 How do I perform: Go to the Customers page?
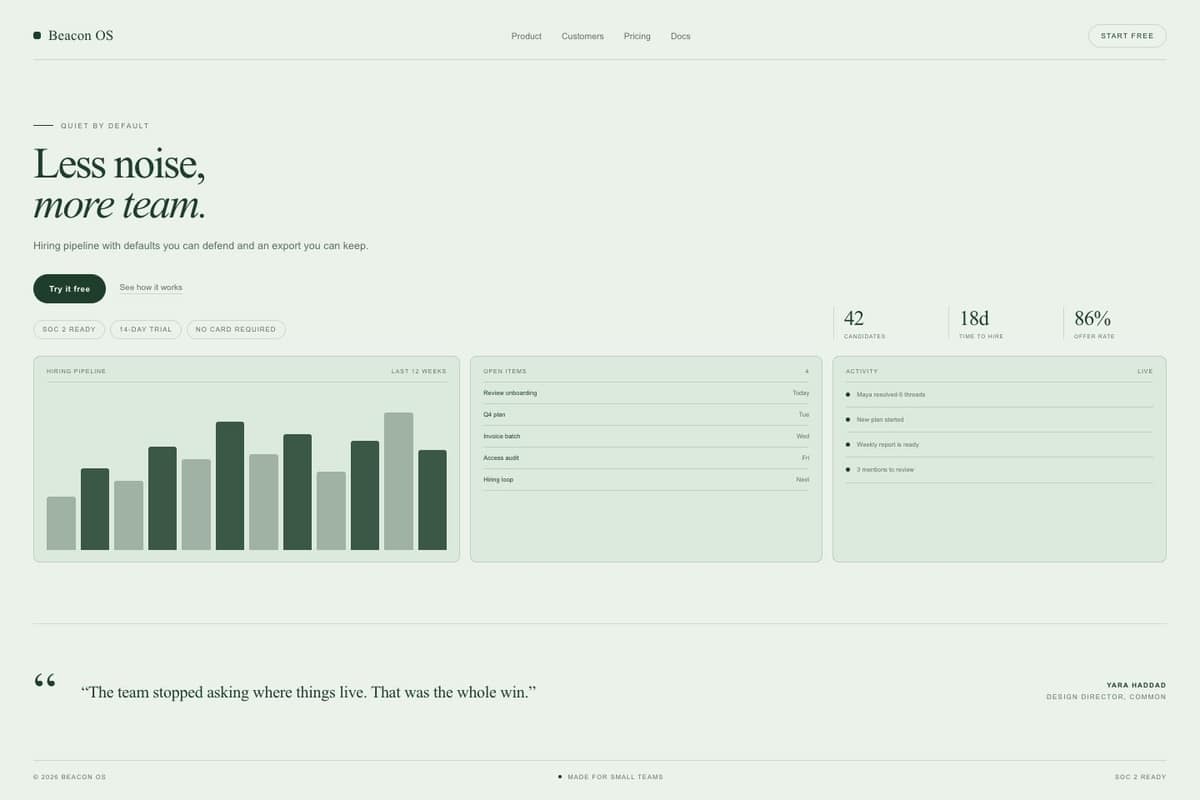click(x=582, y=36)
